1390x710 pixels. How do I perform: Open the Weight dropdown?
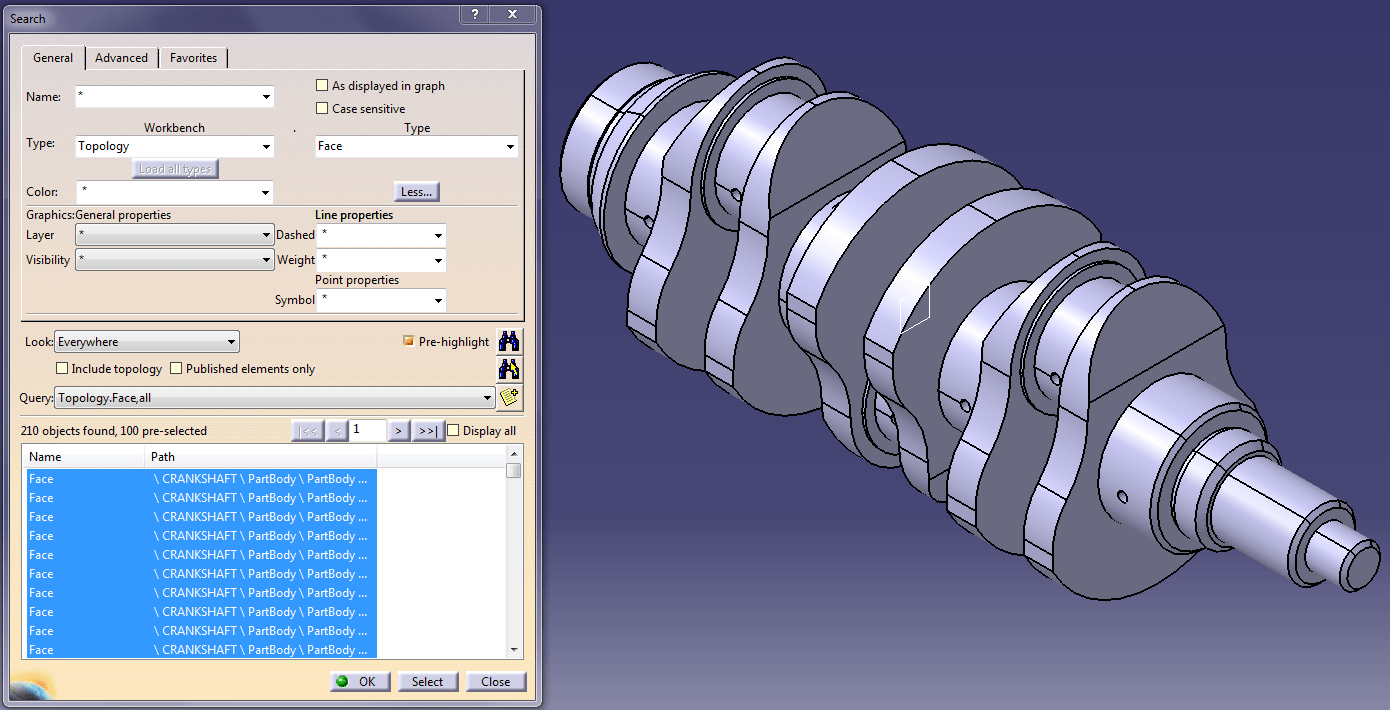[x=438, y=261]
